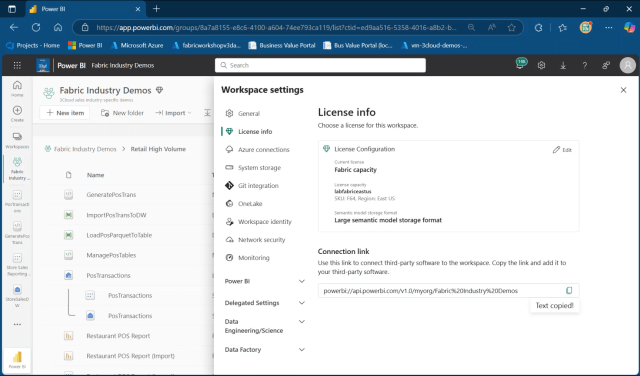Open Restaurant POS Report

tap(118, 336)
